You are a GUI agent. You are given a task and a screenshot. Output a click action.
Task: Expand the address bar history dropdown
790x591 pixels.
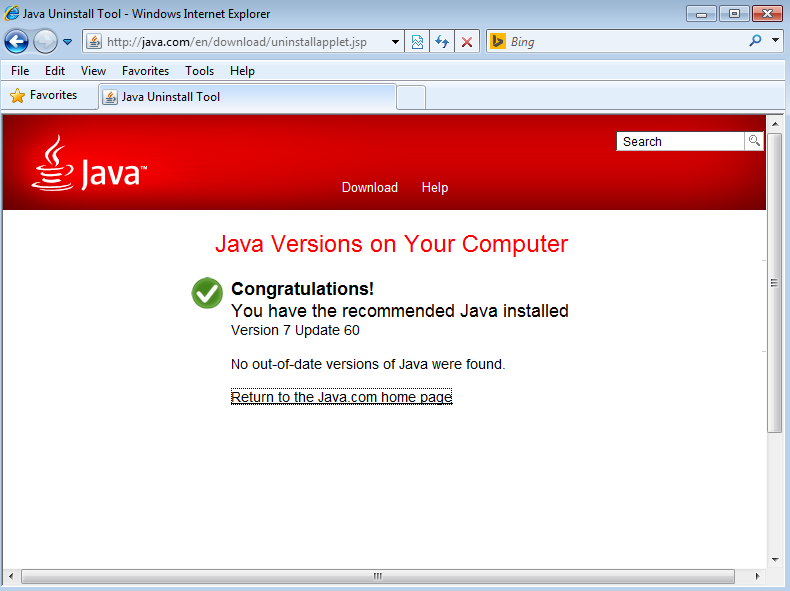coord(396,42)
